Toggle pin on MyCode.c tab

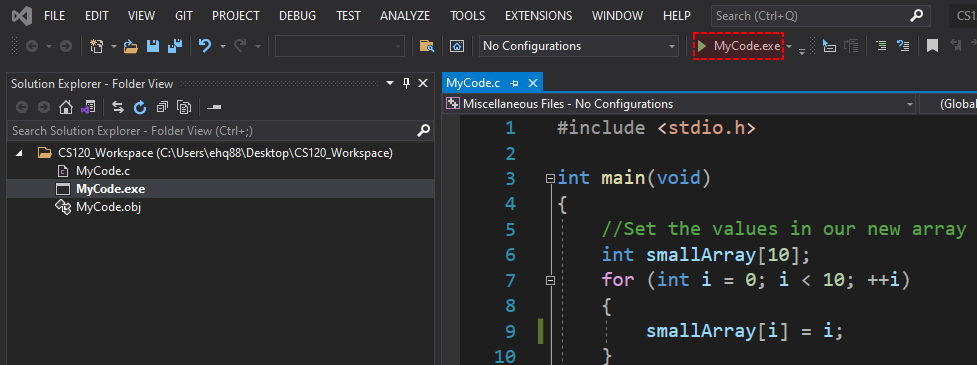click(x=514, y=83)
